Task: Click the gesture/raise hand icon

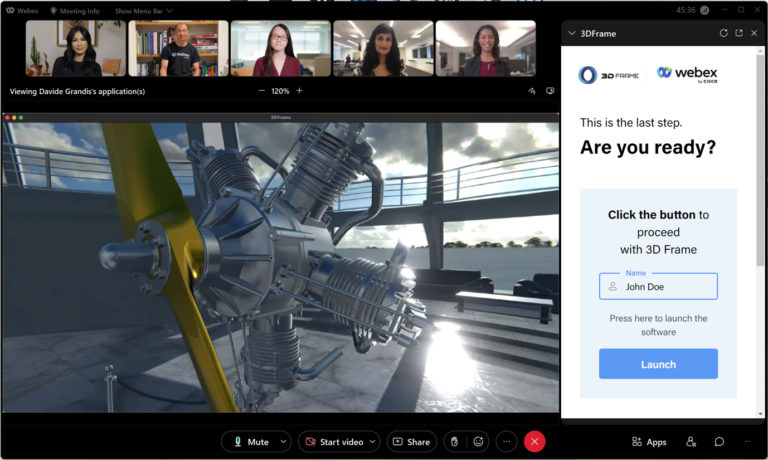Action: tap(453, 442)
